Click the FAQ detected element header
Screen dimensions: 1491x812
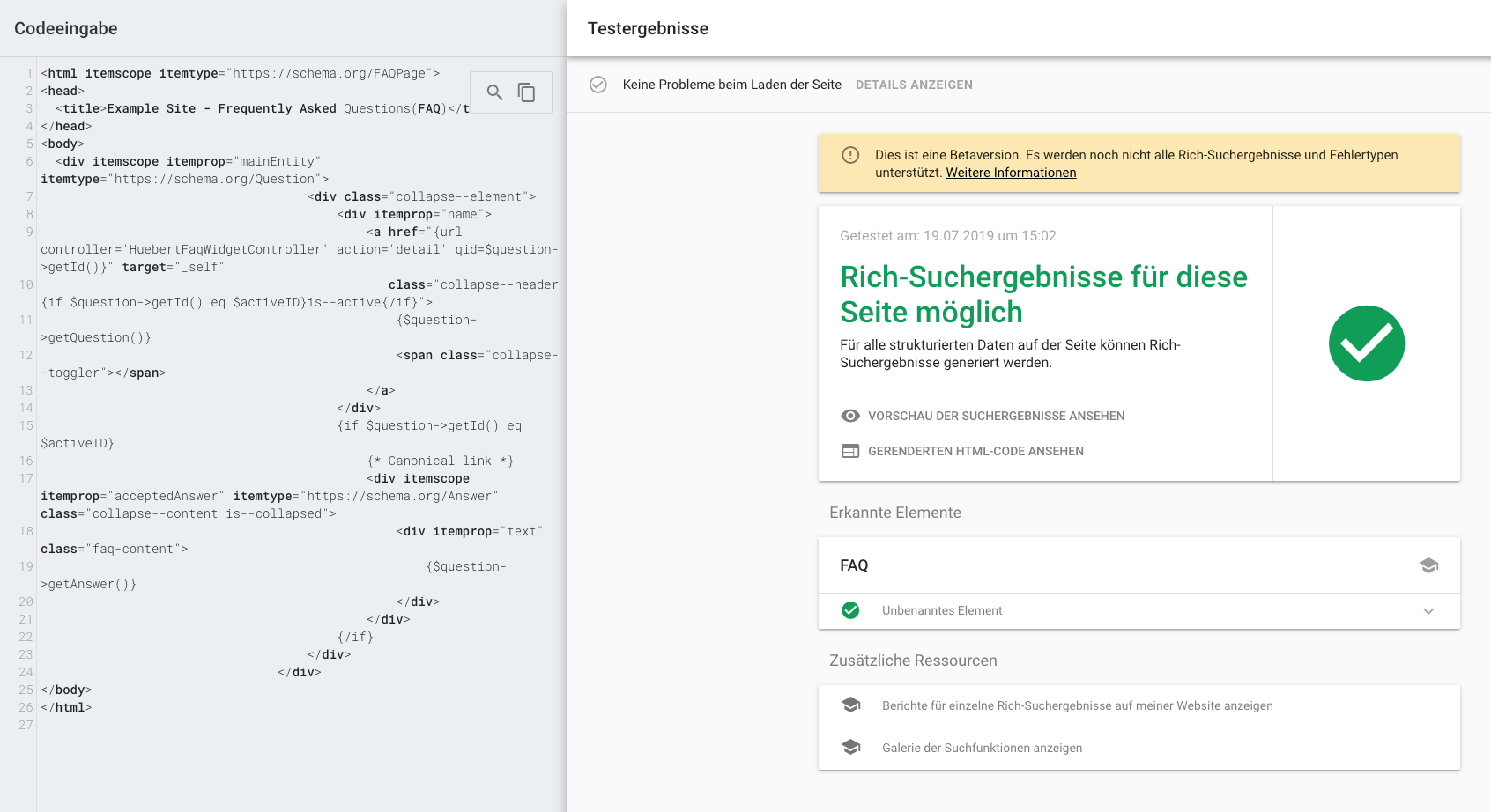coord(1139,565)
